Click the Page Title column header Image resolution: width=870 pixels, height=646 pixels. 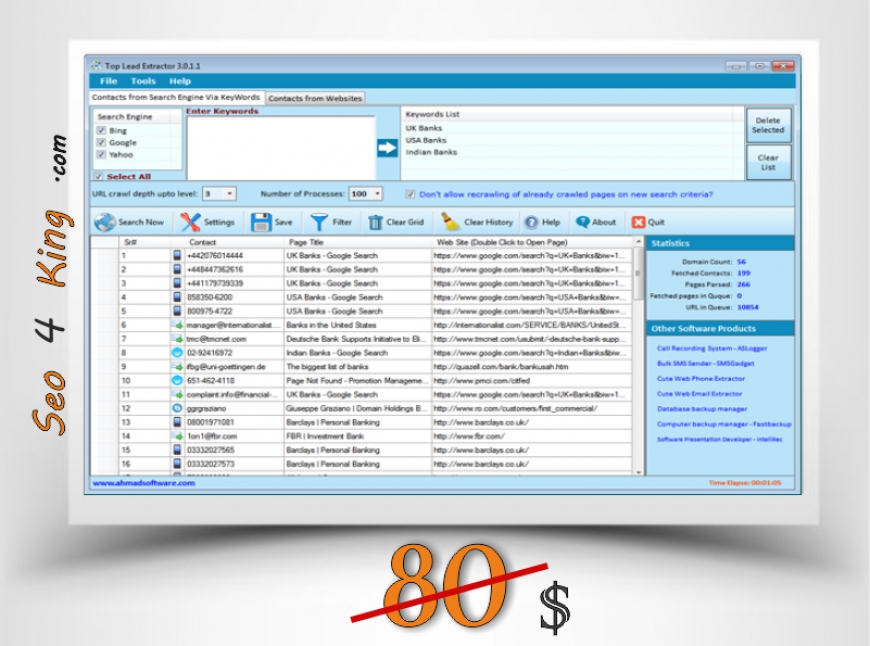tap(358, 242)
